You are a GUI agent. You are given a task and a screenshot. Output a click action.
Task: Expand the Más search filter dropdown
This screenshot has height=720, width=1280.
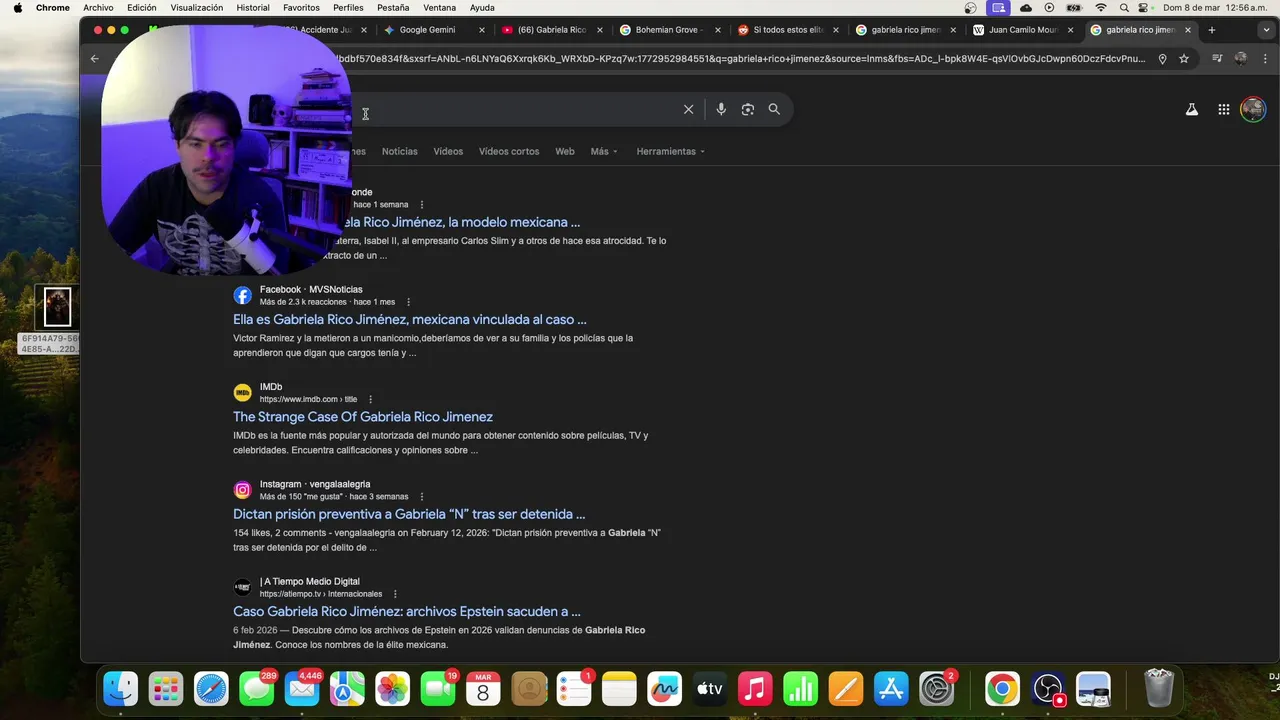coord(604,152)
